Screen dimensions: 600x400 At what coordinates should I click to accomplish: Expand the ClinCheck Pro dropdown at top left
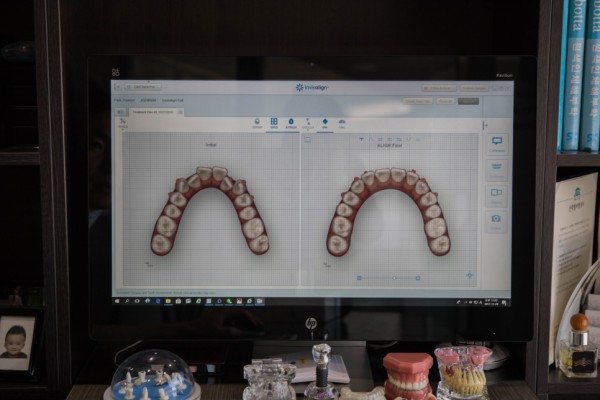point(143,87)
